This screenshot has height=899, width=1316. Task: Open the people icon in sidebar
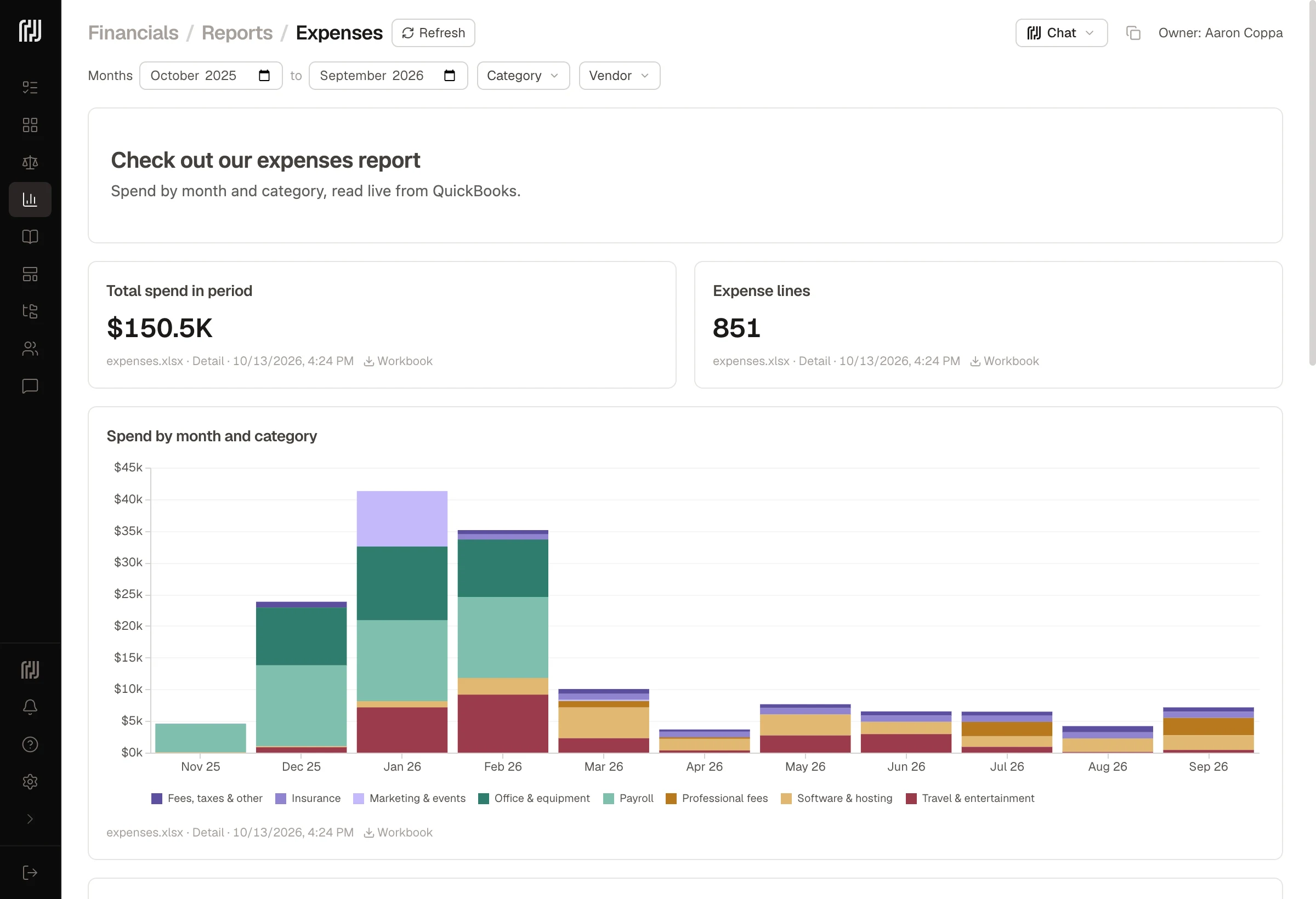30,349
